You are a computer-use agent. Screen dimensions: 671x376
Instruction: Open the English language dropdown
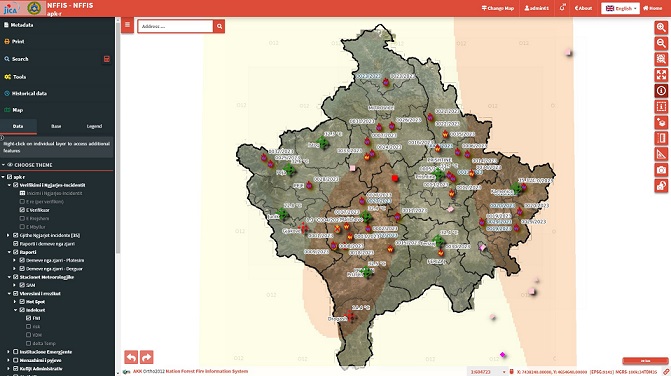click(620, 8)
